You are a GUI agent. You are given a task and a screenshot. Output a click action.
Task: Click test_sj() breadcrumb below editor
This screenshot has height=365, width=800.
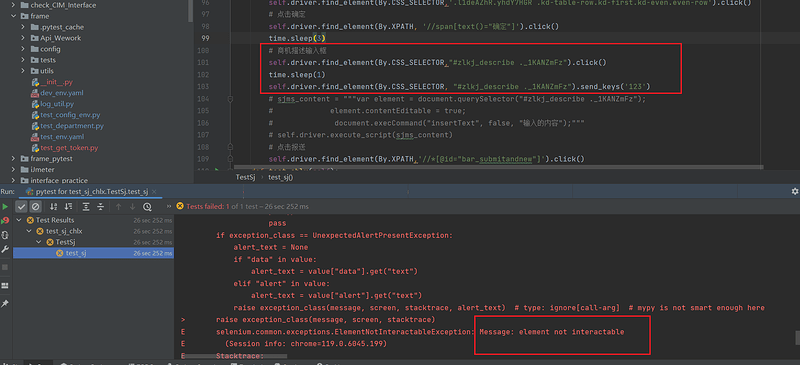tap(281, 177)
